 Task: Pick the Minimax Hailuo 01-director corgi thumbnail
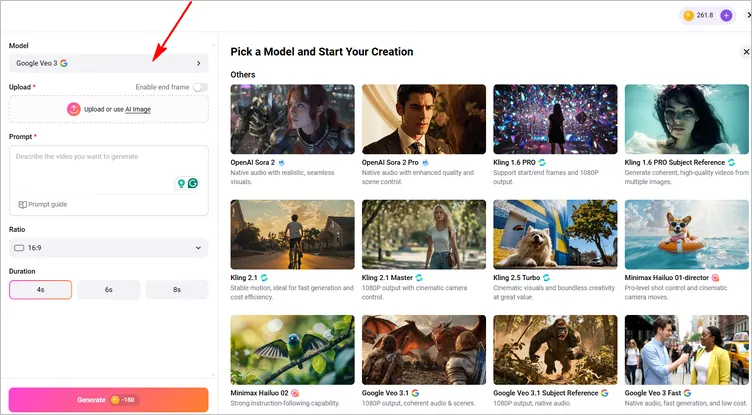click(687, 235)
